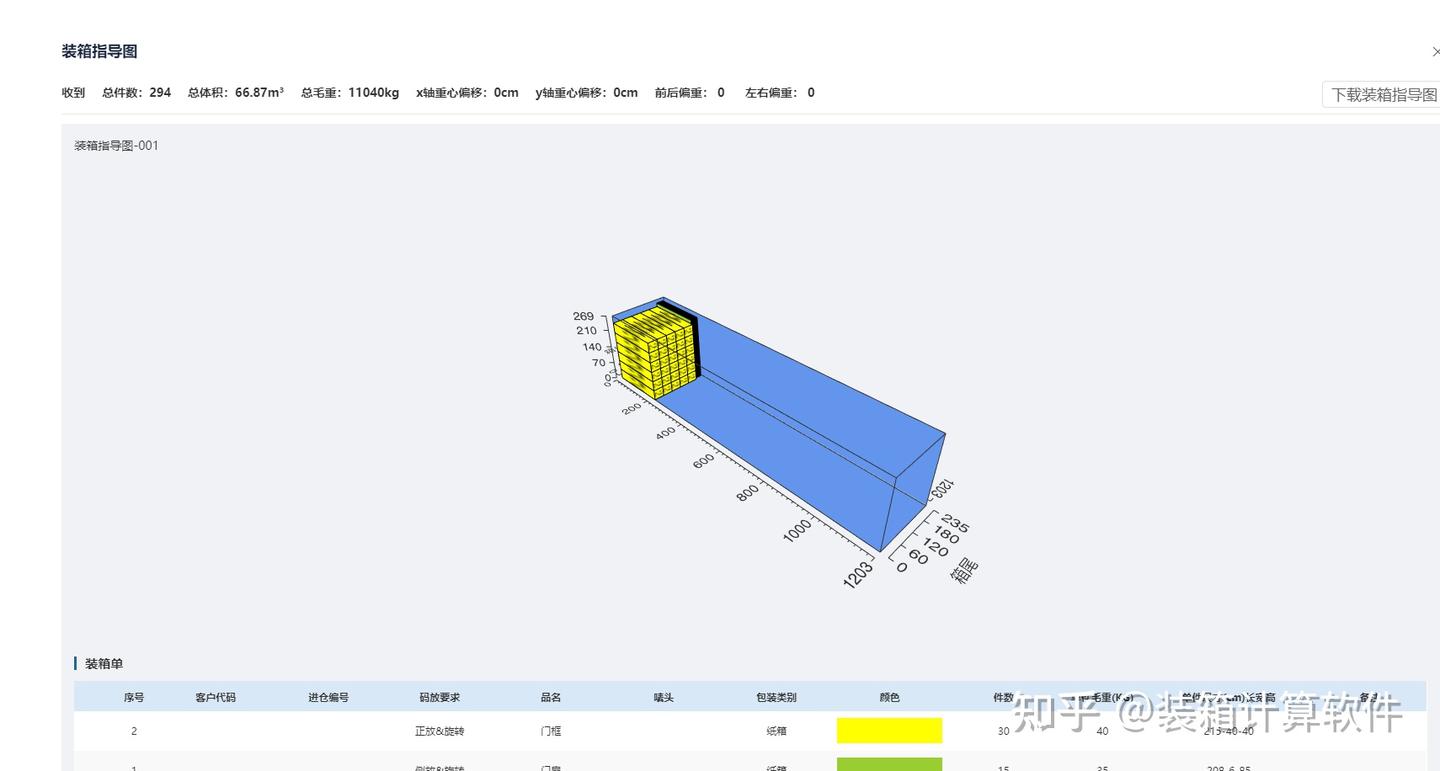Click the green color swatch in row 1
This screenshot has width=1440, height=771.
click(x=889, y=765)
